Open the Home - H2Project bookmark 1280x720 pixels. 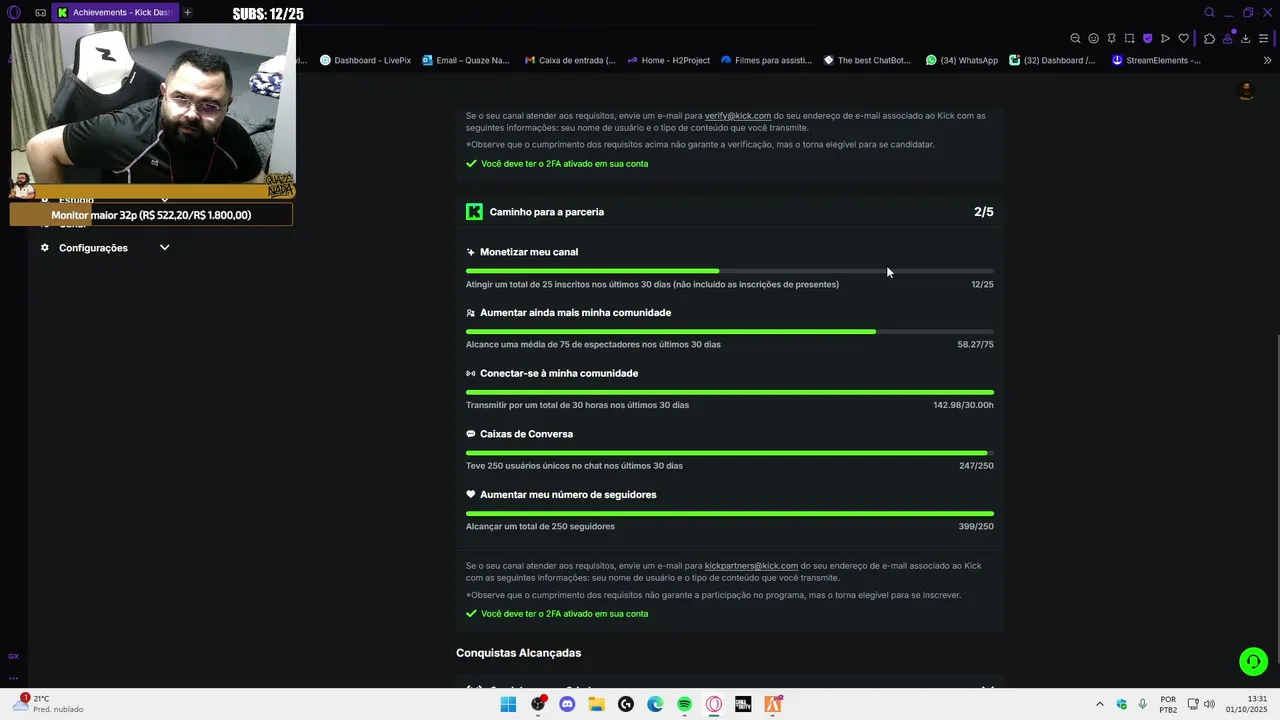[669, 60]
